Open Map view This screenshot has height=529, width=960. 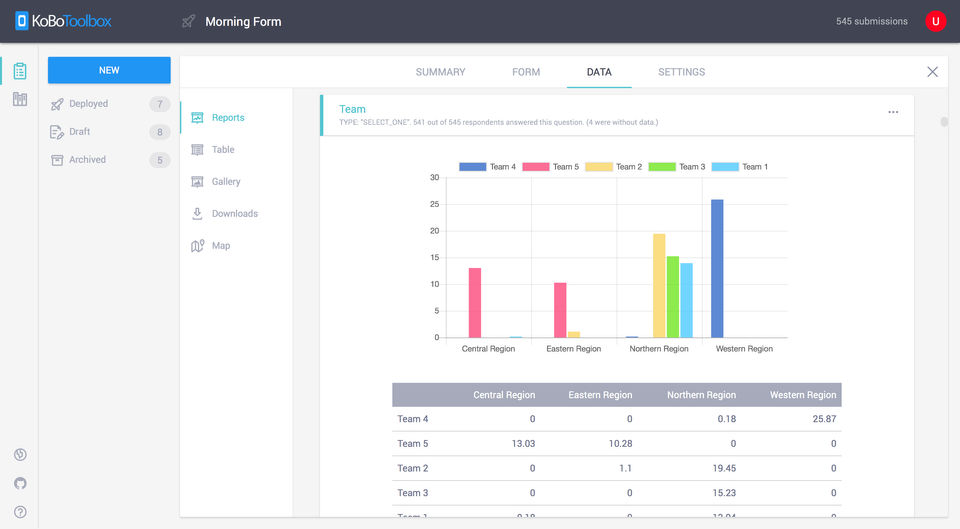coord(220,246)
